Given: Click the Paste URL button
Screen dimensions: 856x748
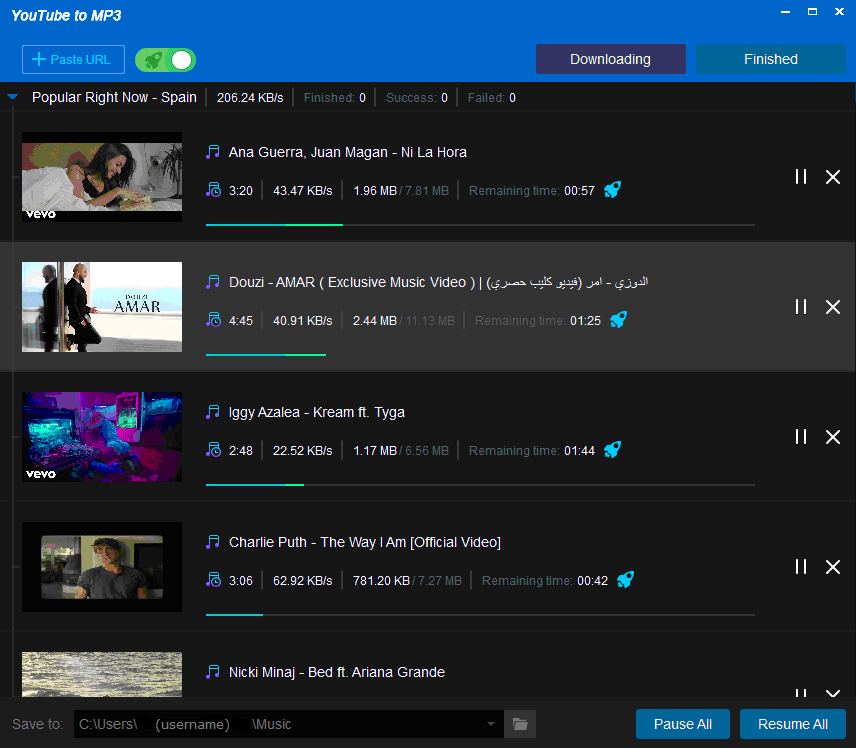Looking at the screenshot, I should pyautogui.click(x=73, y=60).
